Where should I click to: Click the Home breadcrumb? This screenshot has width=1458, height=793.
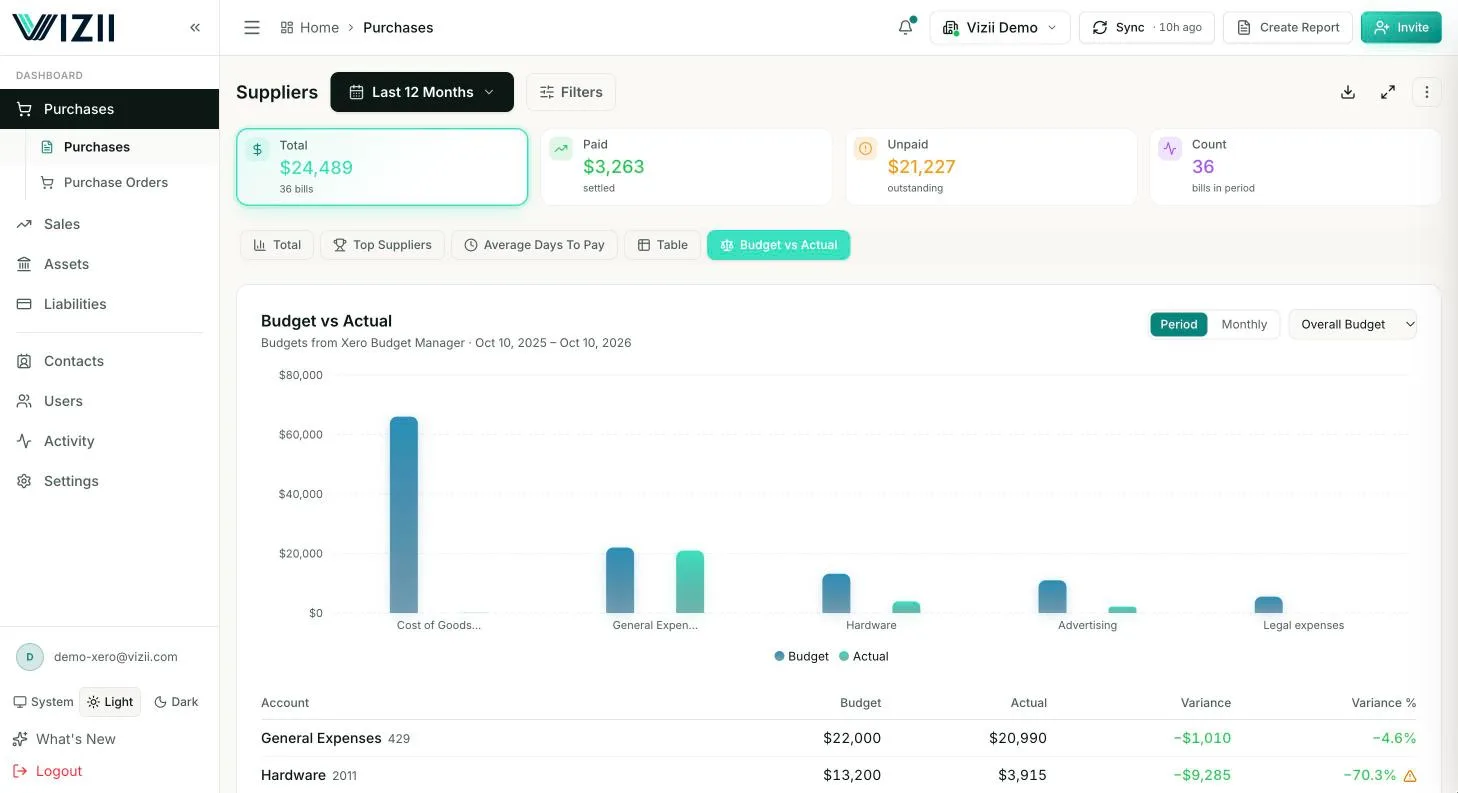(310, 28)
